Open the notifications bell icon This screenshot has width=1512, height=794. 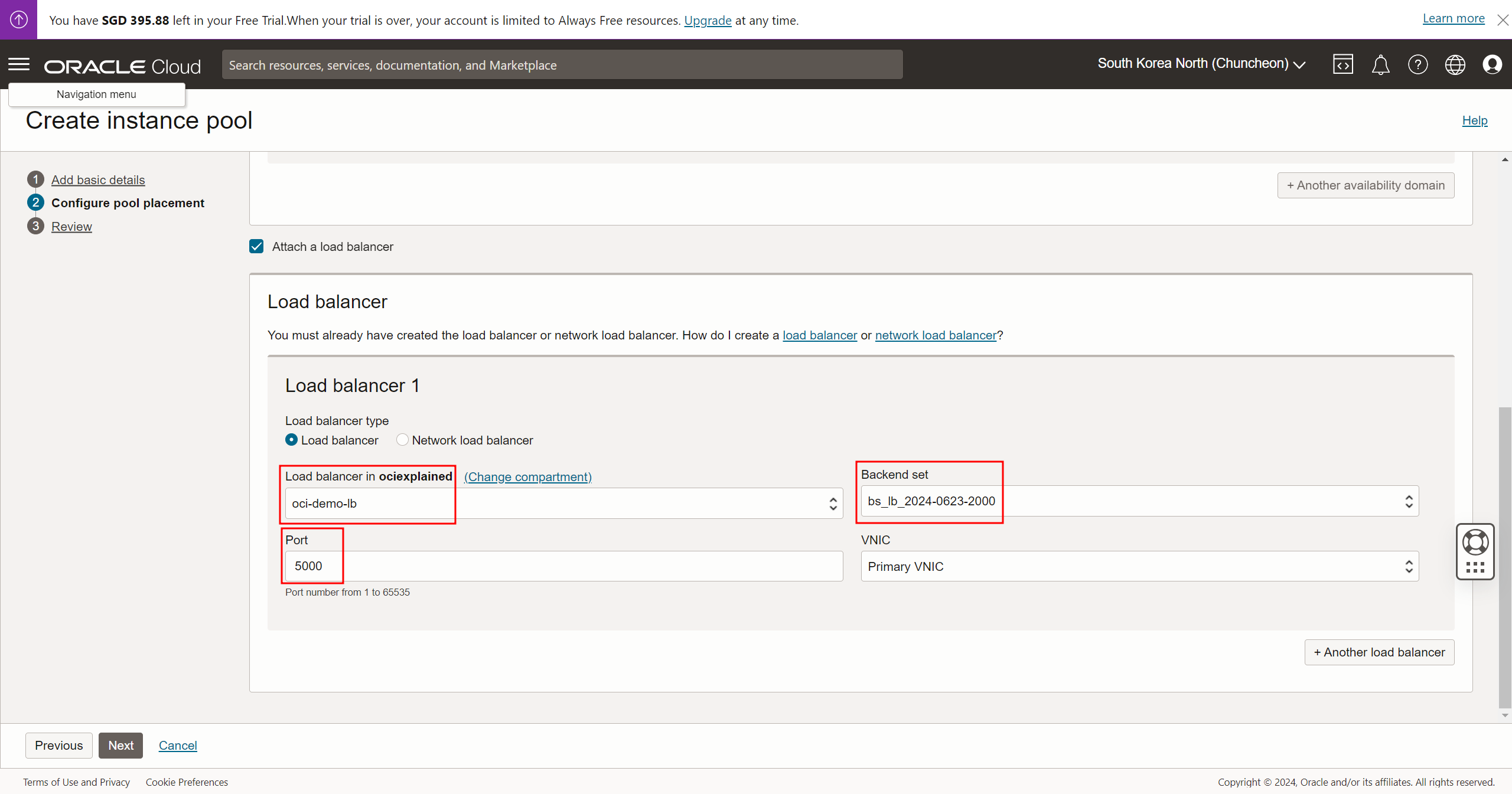point(1380,64)
